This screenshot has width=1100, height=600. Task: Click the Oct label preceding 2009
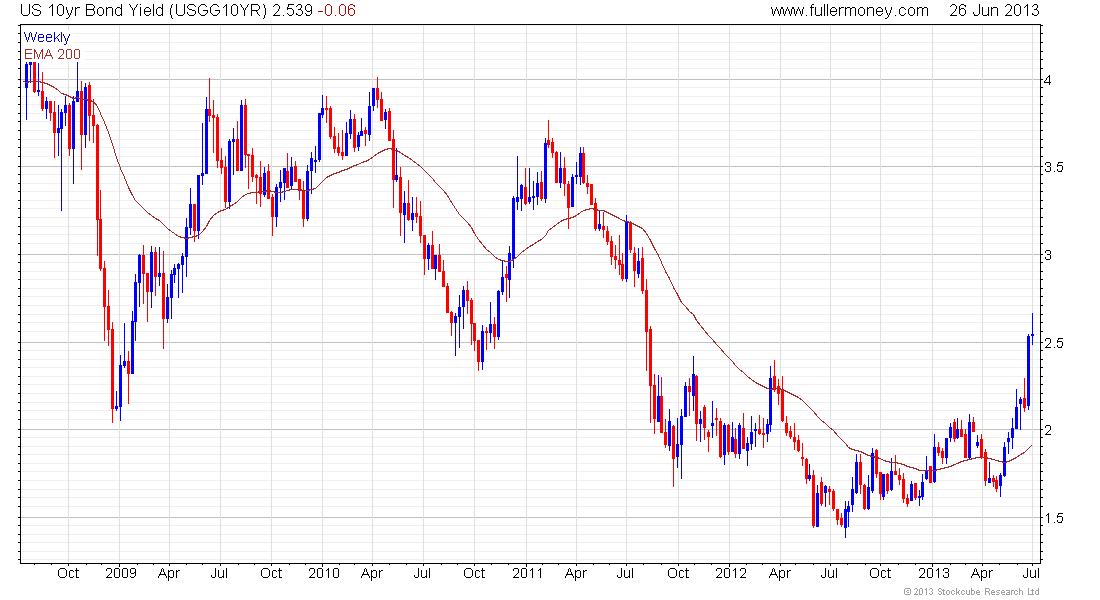coord(68,573)
